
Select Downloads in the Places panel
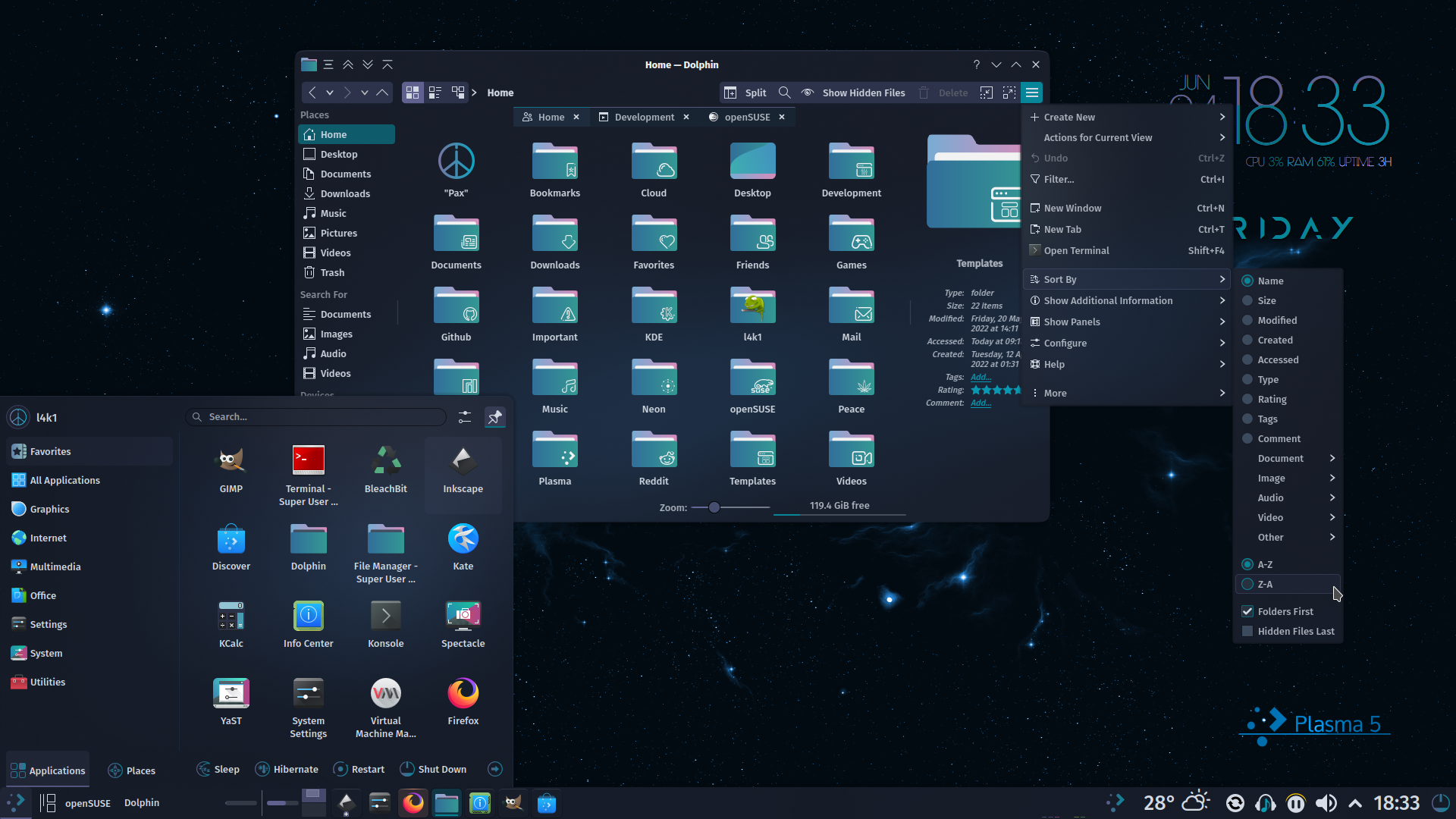[347, 193]
